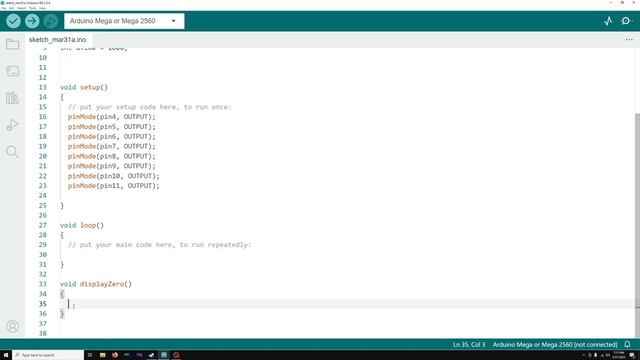Click the 'pinMode(pin11, OUTPUT);' line
The image size is (640, 360).
pyautogui.click(x=113, y=186)
